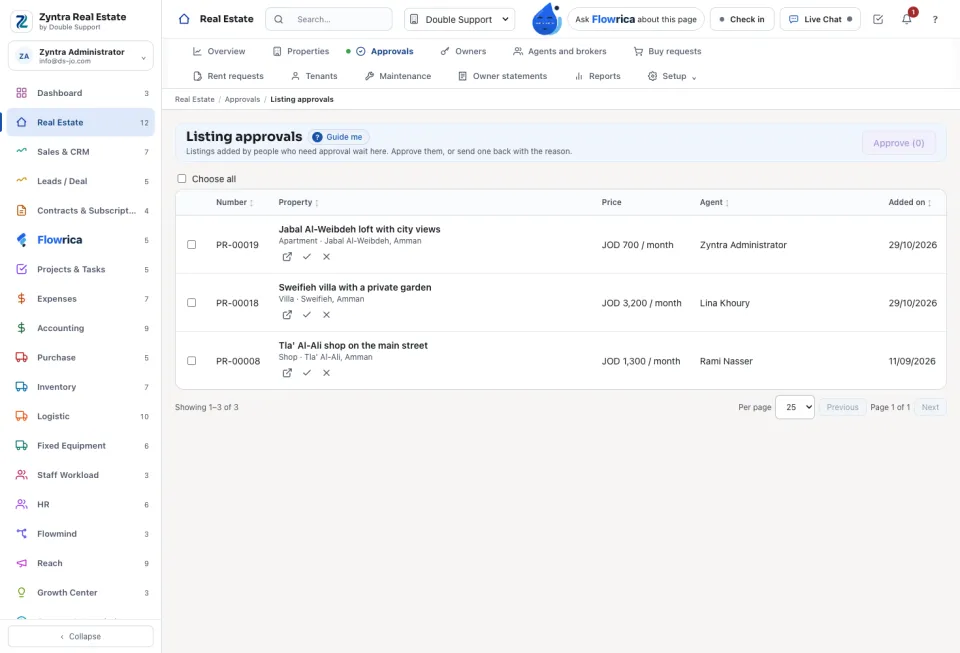Go to Agents and brokers tab
960x653 pixels.
coord(560,51)
